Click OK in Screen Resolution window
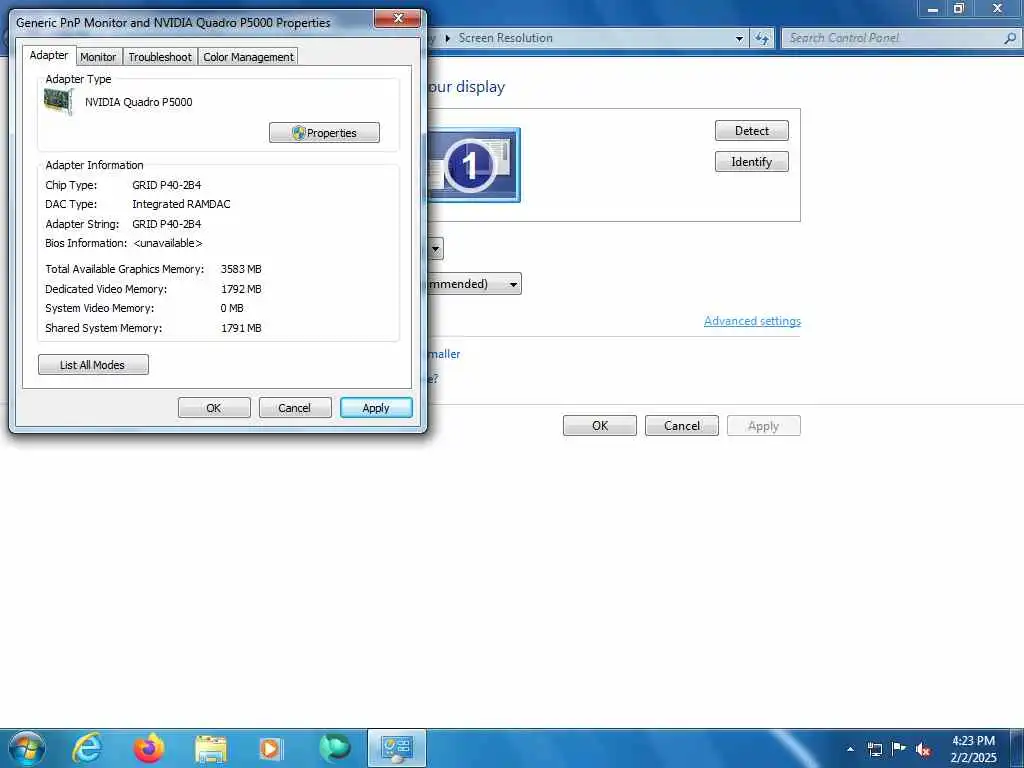This screenshot has height=768, width=1024. point(600,426)
